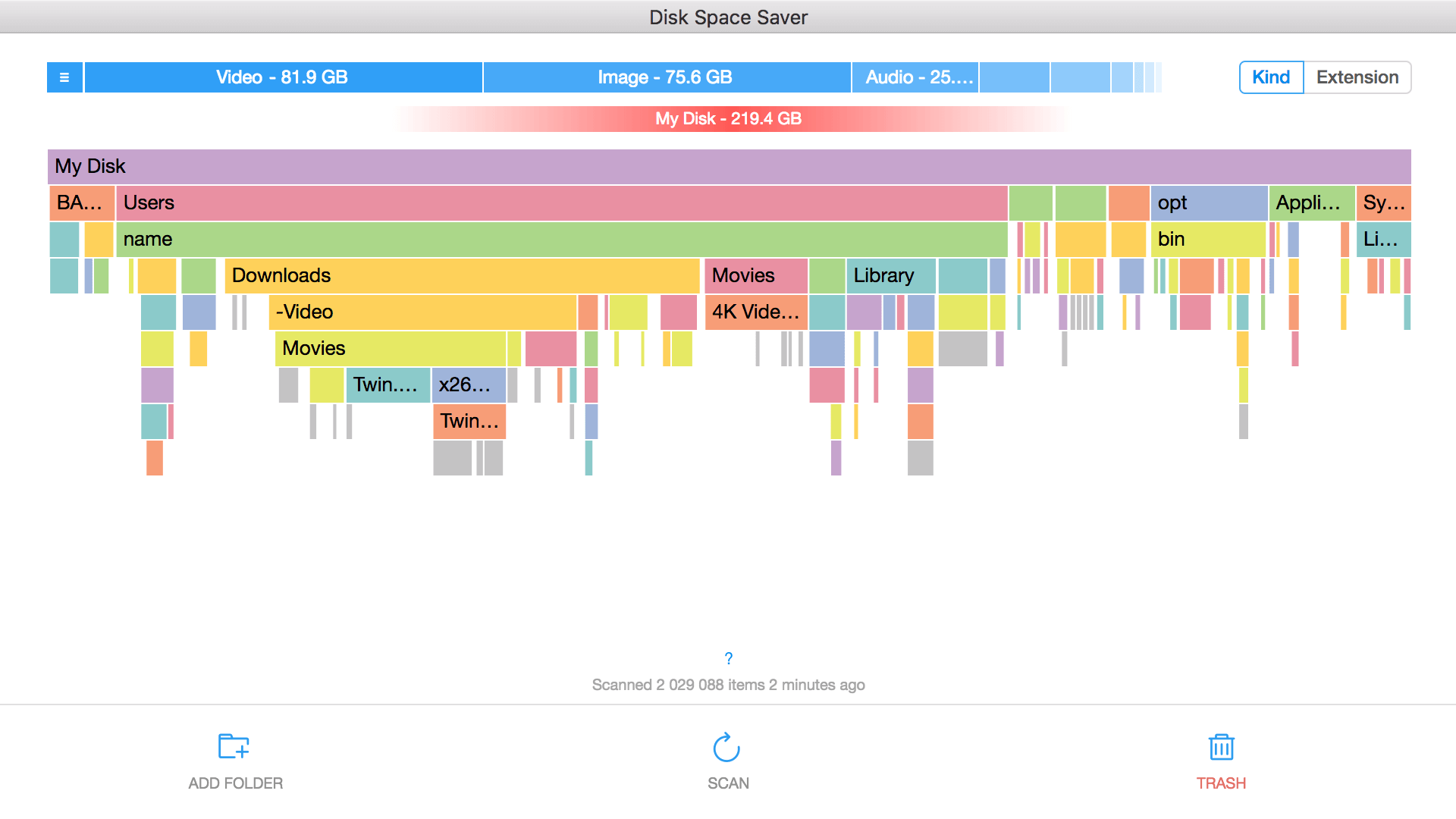Select the Image 75.6 GB category
This screenshot has height=819, width=1456.
tap(666, 77)
